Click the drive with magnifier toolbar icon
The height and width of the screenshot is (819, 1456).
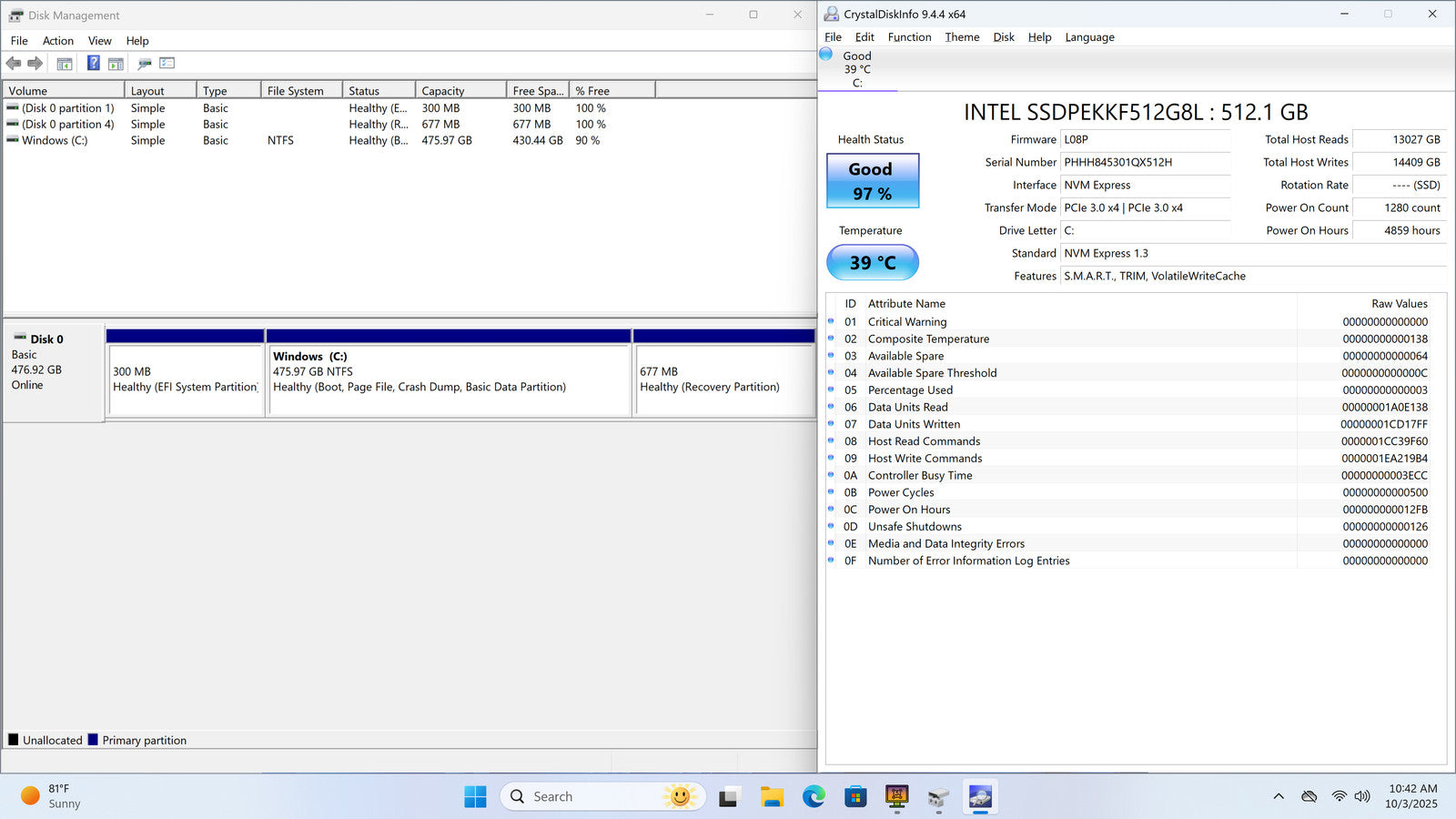click(144, 64)
